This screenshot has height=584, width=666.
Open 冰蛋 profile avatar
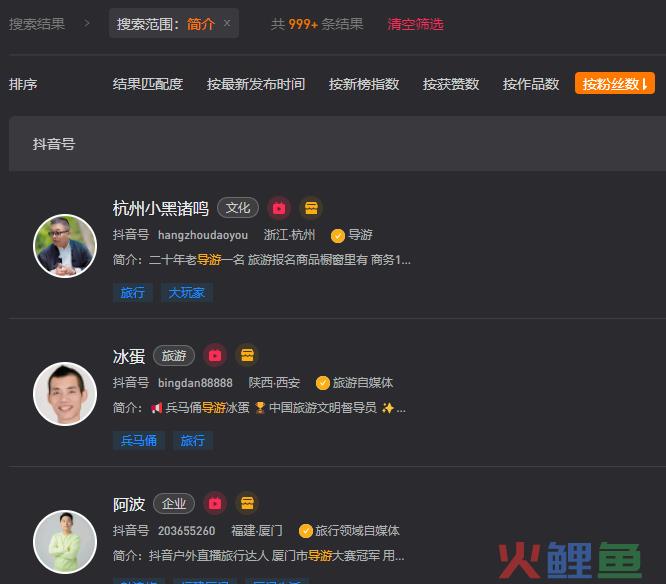[x=65, y=394]
